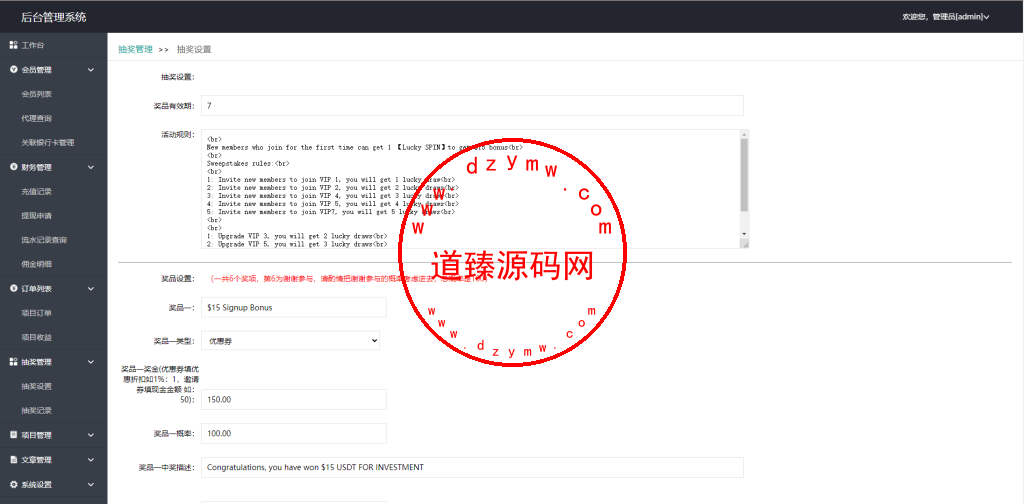Click the 奖品一奖金 field showing 150.00

coord(294,400)
